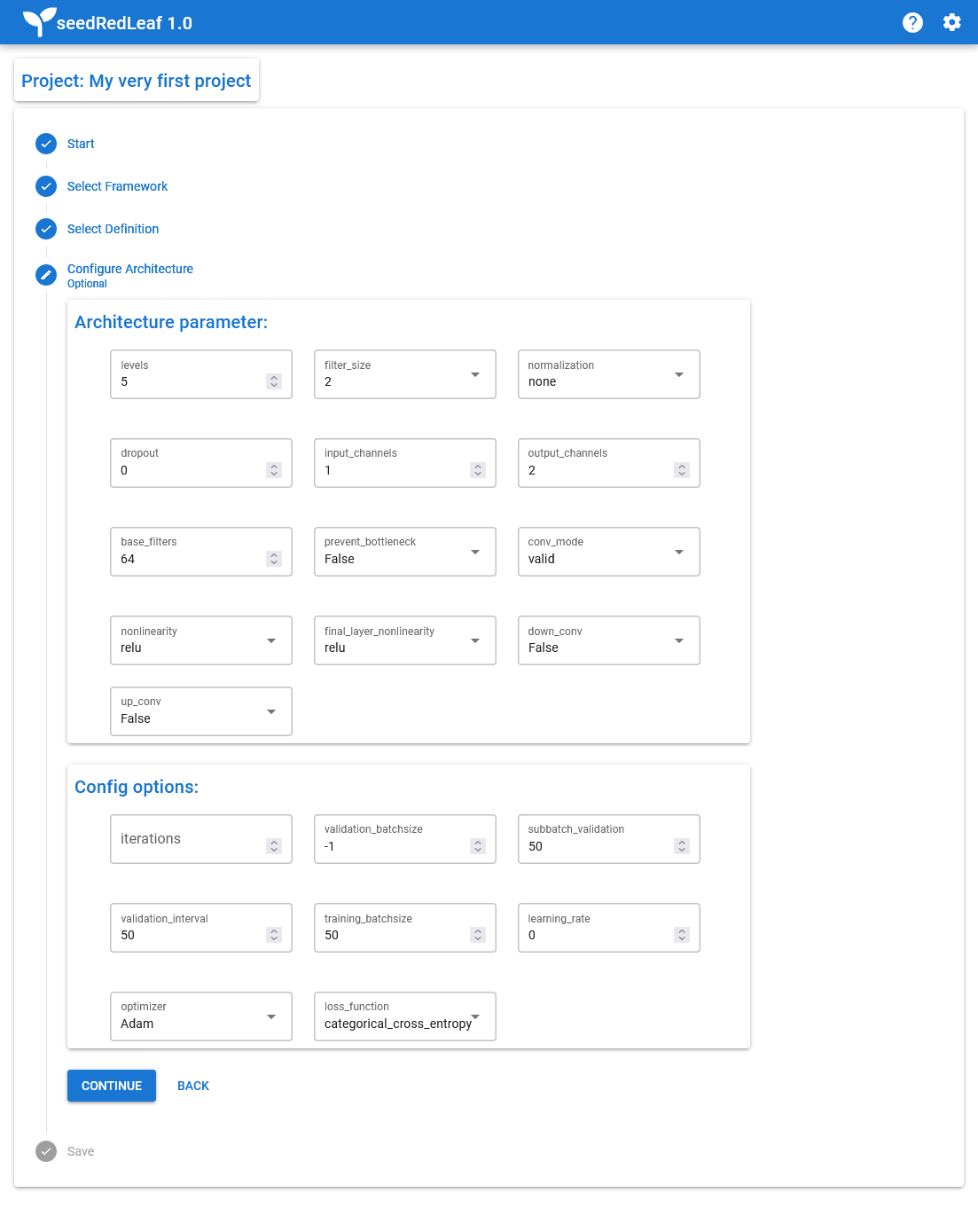Image resolution: width=978 pixels, height=1232 pixels.
Task: Click the levels spinner arrows
Action: coord(274,381)
